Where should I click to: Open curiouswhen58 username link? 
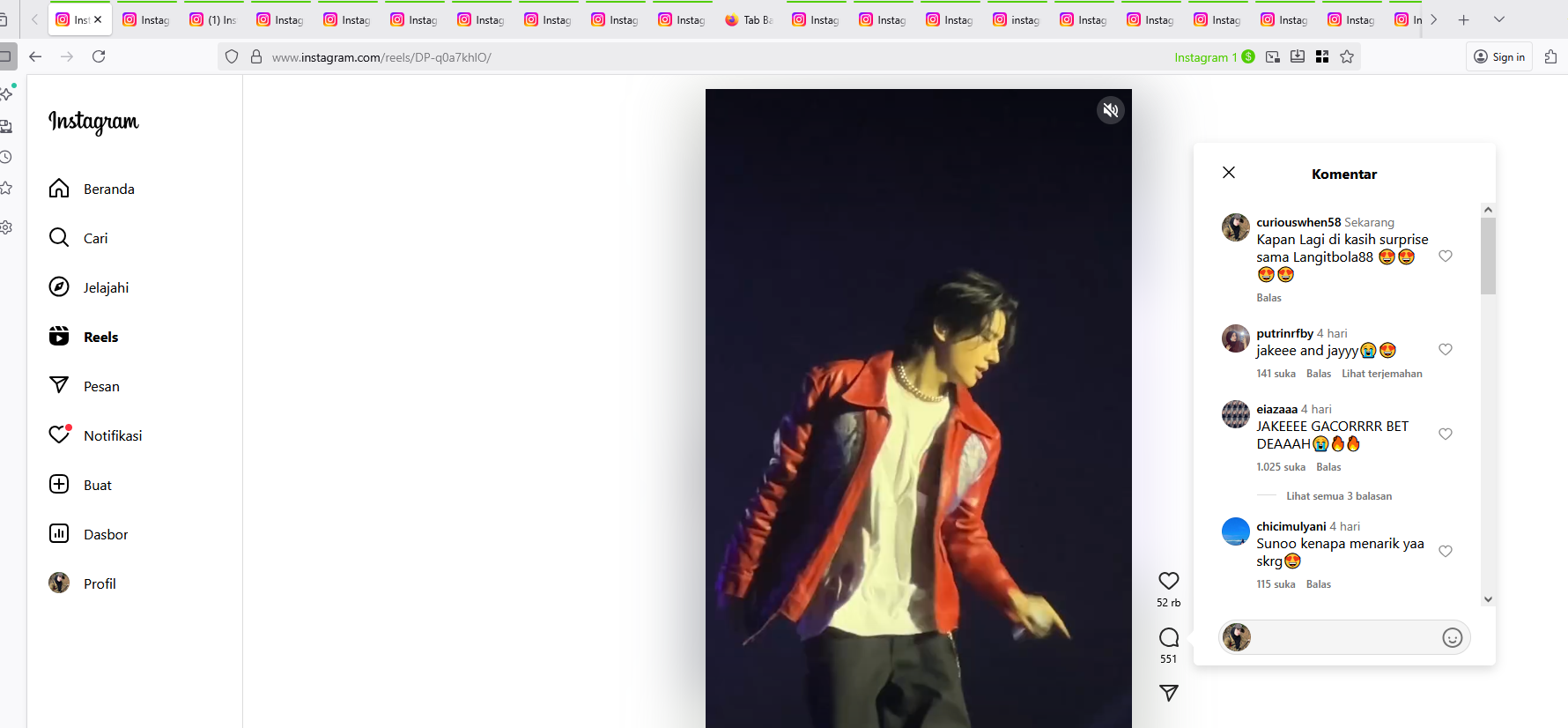(1298, 222)
